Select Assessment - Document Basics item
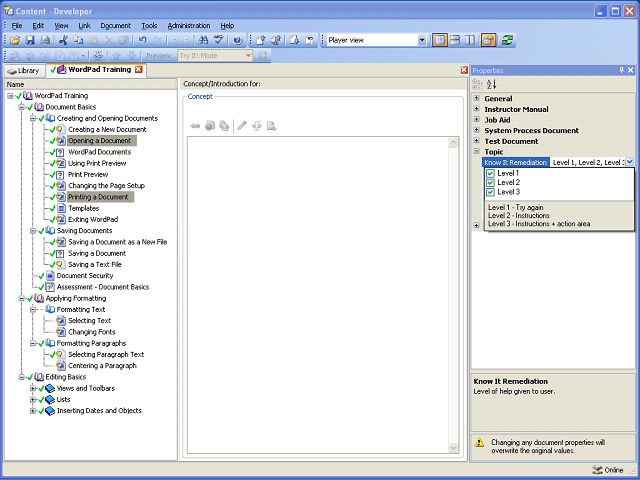This screenshot has height=480, width=640. 103,287
